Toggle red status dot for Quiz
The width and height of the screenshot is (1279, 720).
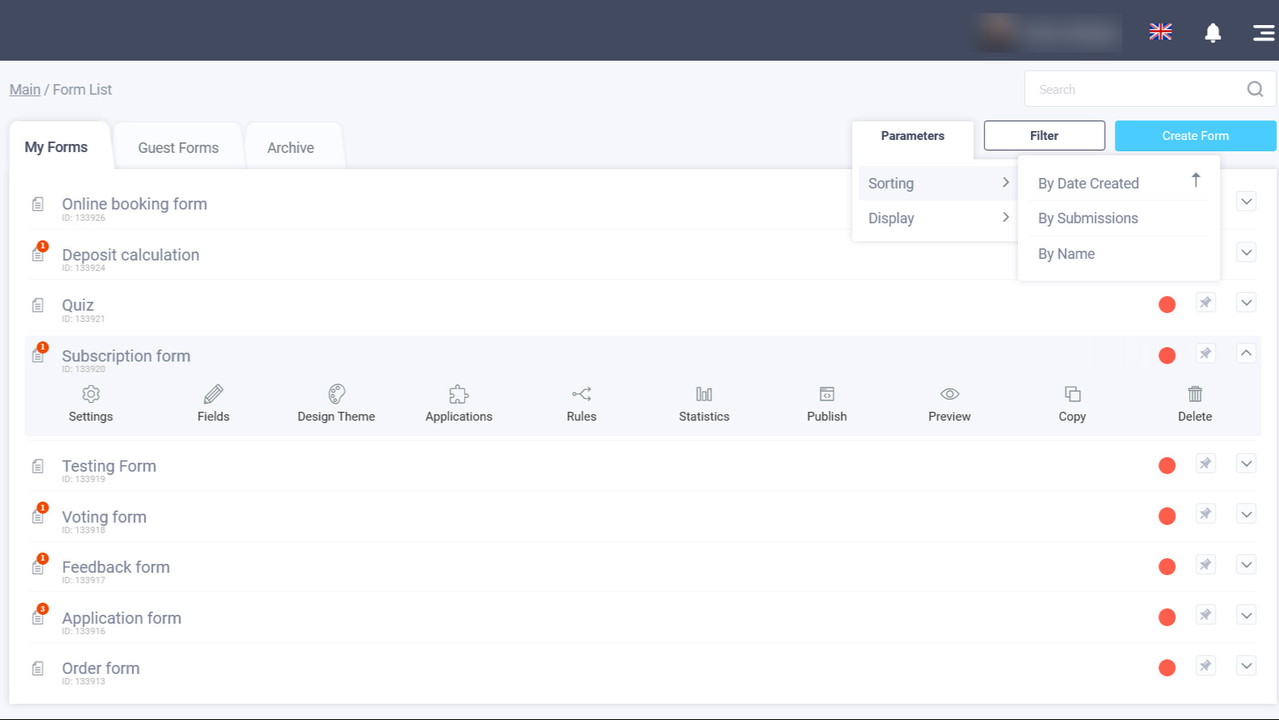pyautogui.click(x=1167, y=305)
